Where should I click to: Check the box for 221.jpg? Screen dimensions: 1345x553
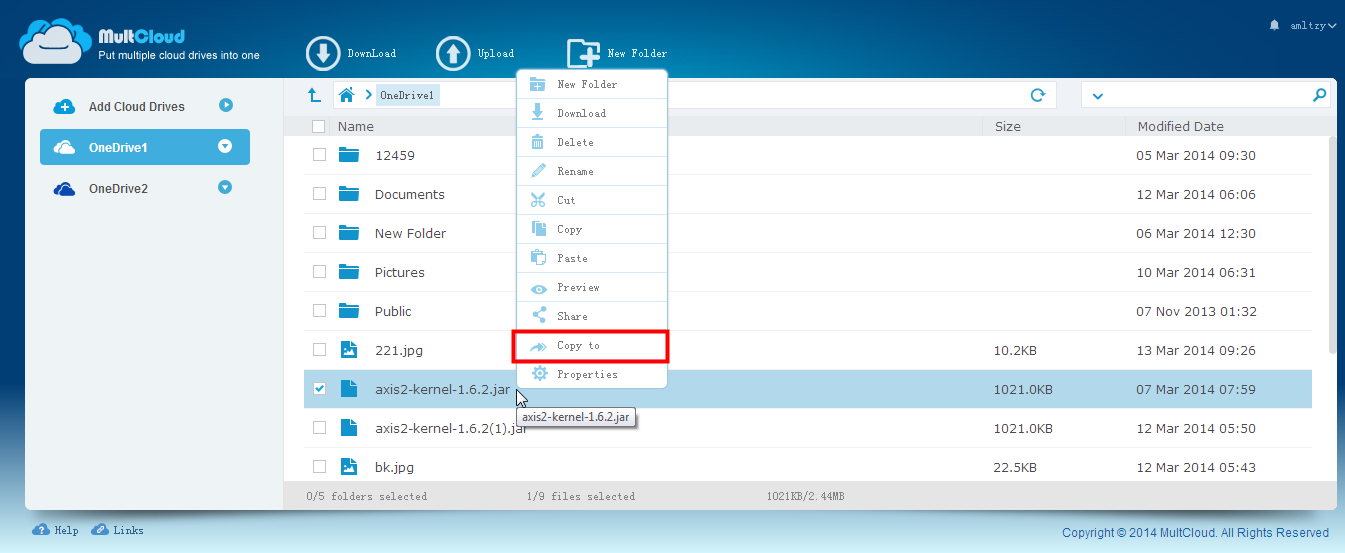[x=319, y=350]
